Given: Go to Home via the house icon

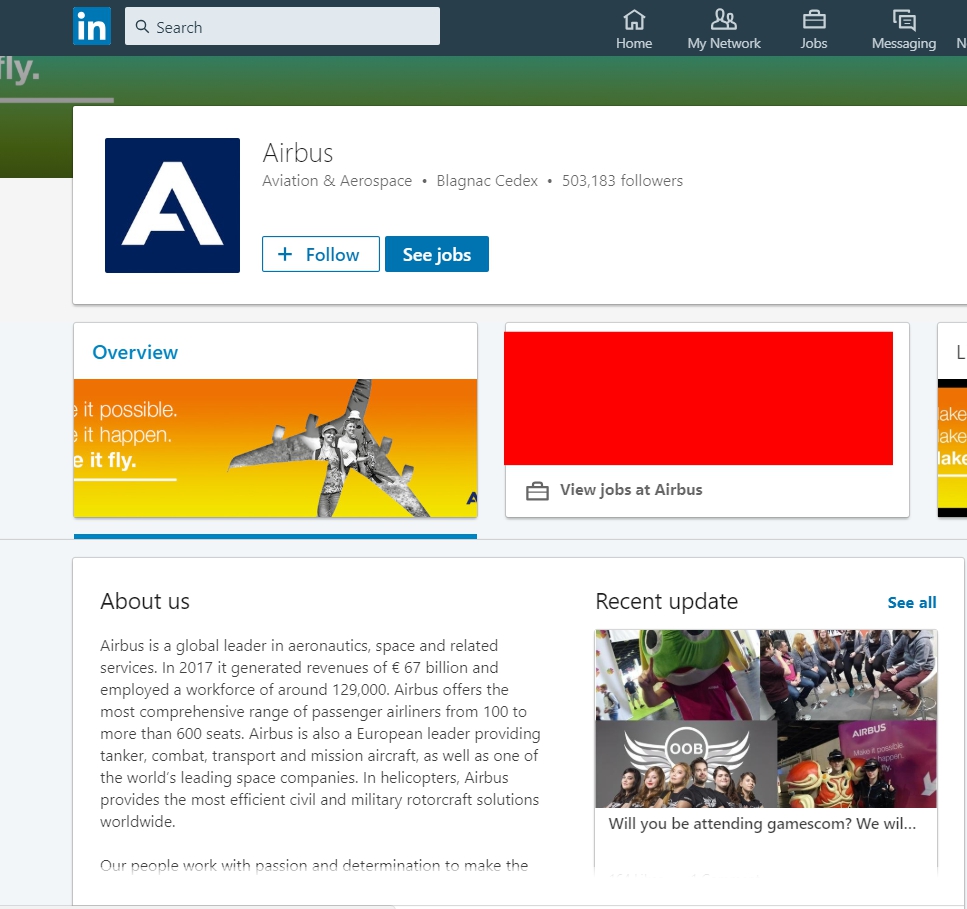Looking at the screenshot, I should tap(634, 20).
